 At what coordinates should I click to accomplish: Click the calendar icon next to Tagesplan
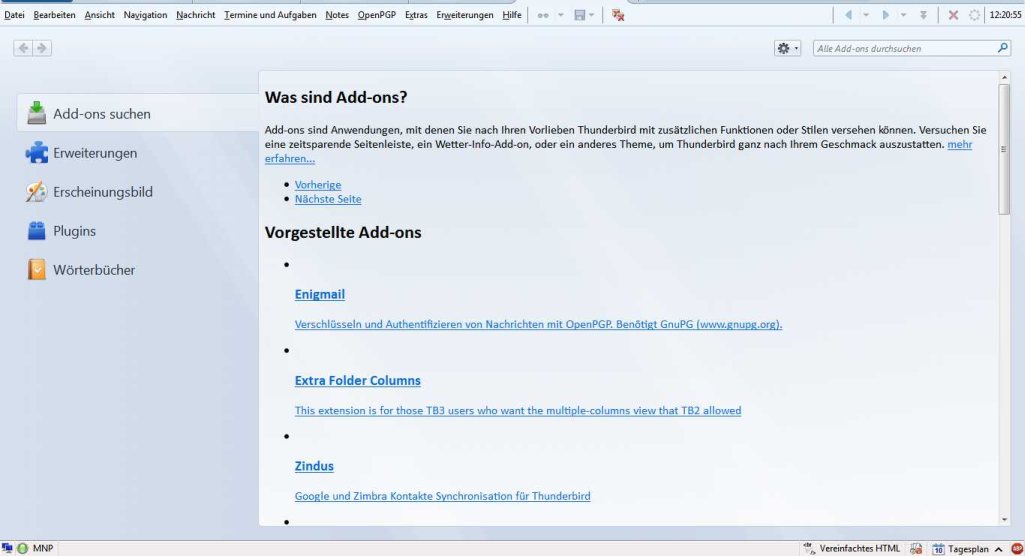click(938, 549)
